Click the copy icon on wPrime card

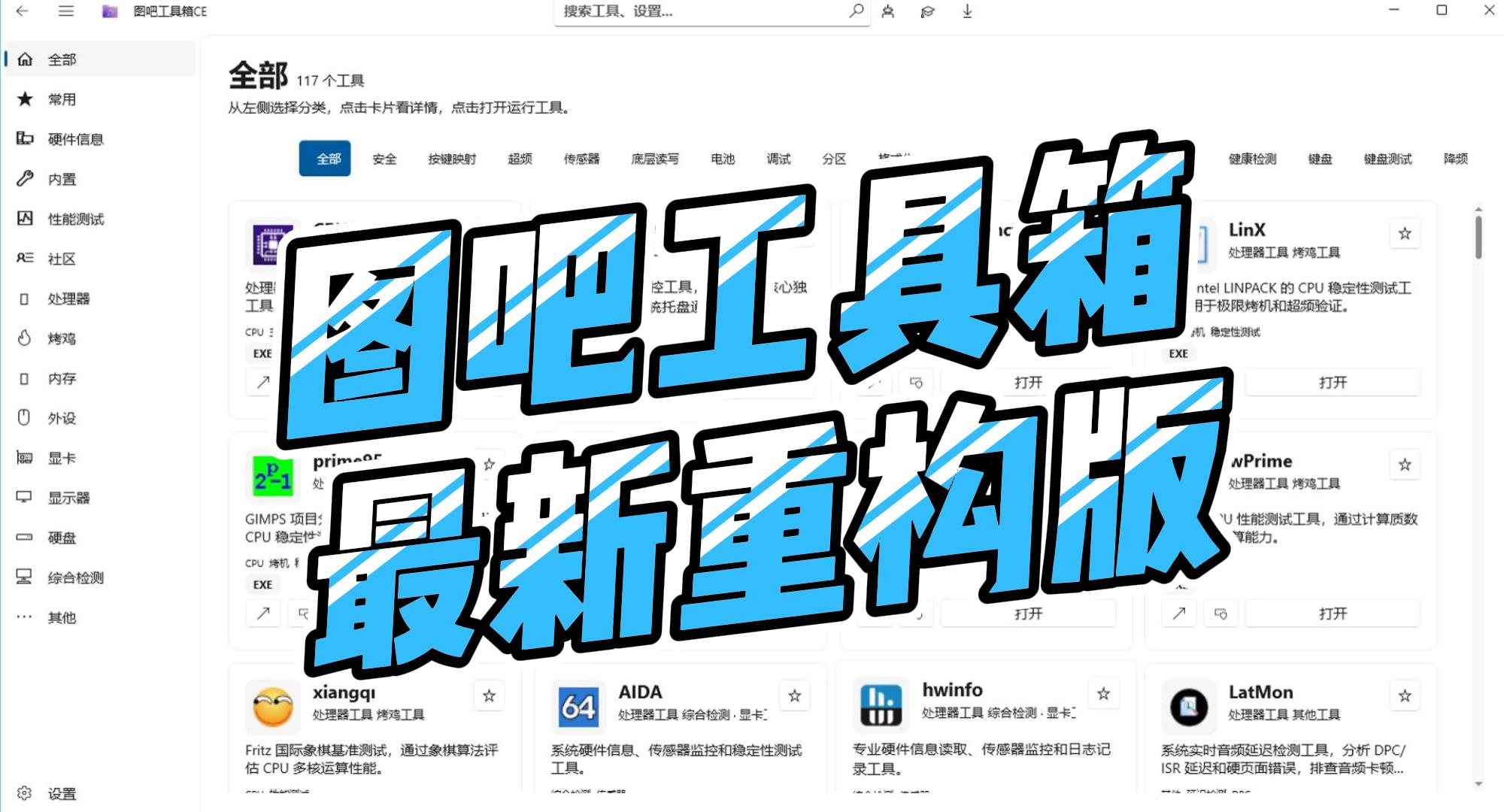pos(1220,614)
